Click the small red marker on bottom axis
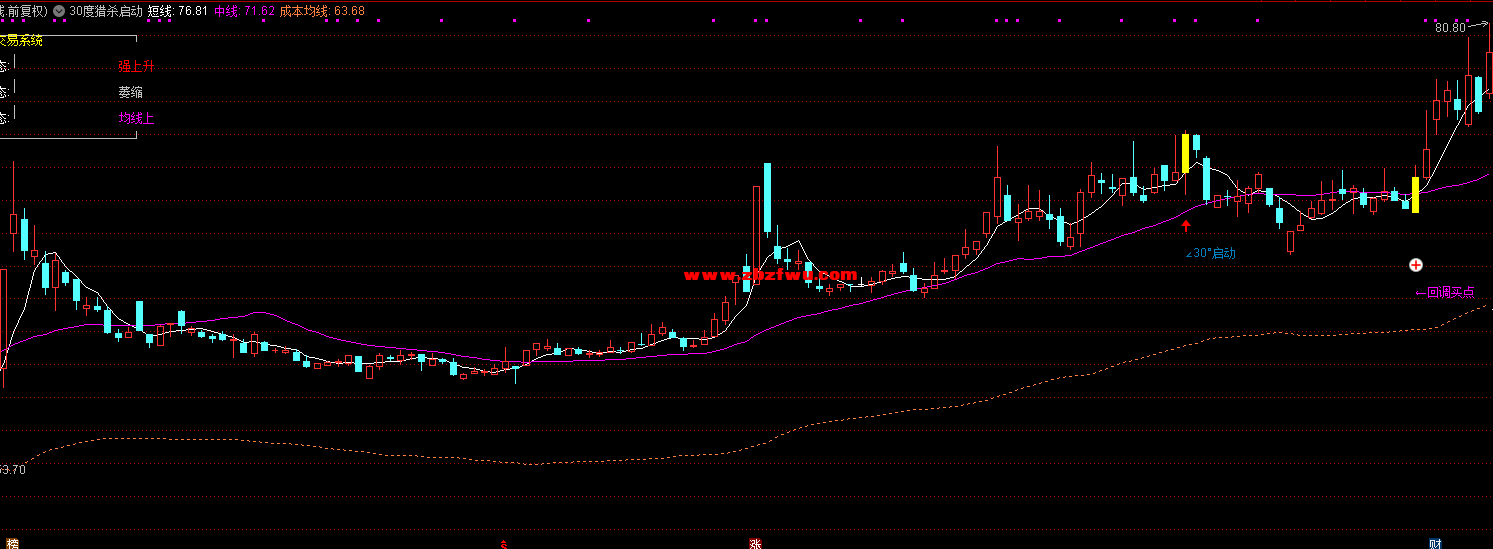 505,544
